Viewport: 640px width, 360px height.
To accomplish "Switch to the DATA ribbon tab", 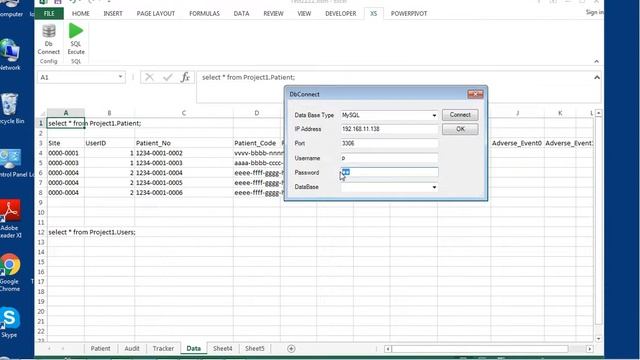I will coord(241,13).
